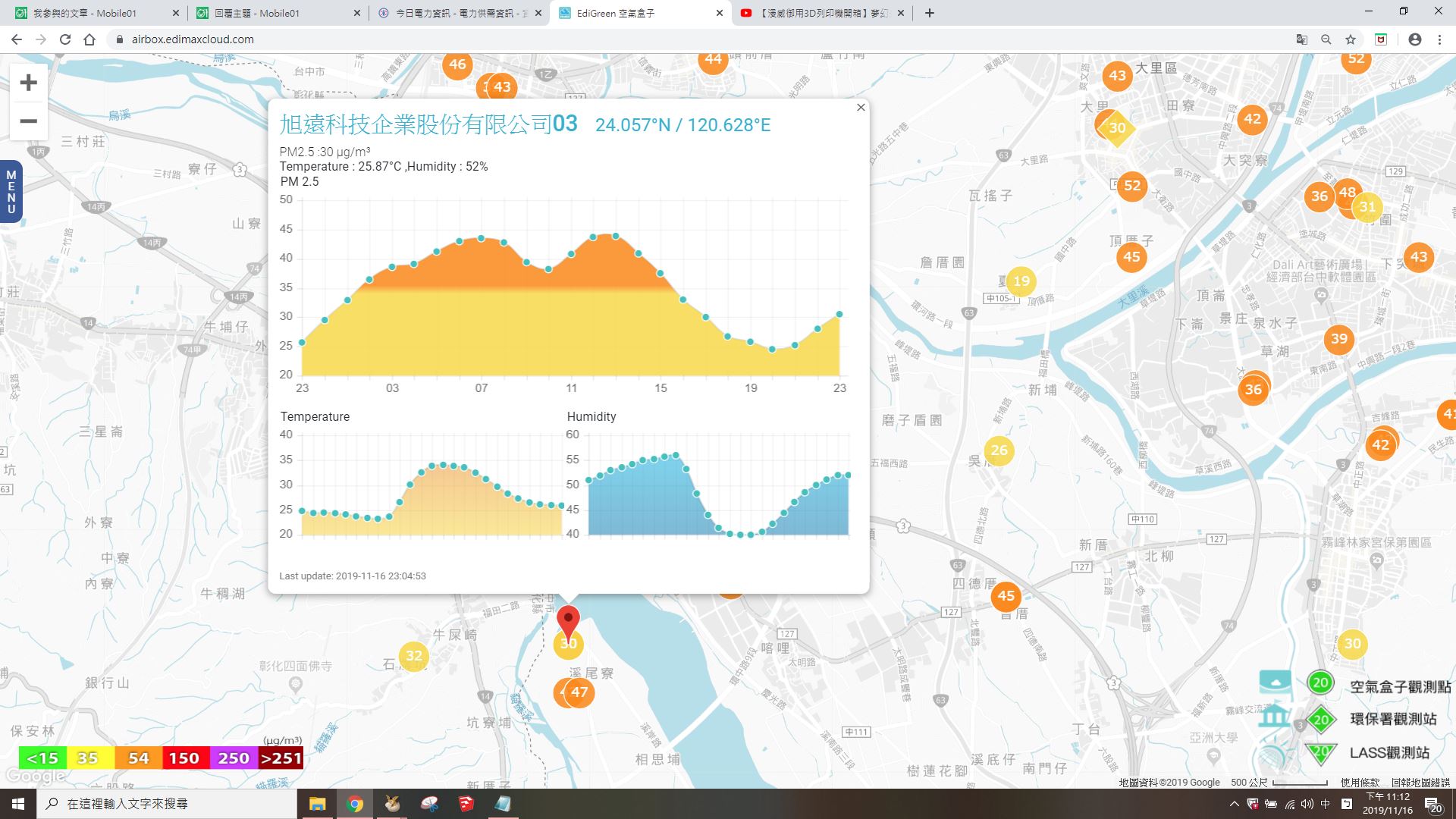1456x819 pixels.
Task: Select the yellow 31 sensor marker
Action: point(1367,207)
